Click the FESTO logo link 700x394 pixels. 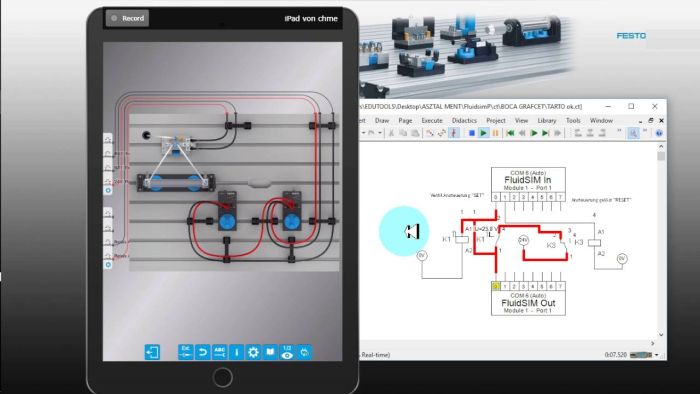click(631, 36)
